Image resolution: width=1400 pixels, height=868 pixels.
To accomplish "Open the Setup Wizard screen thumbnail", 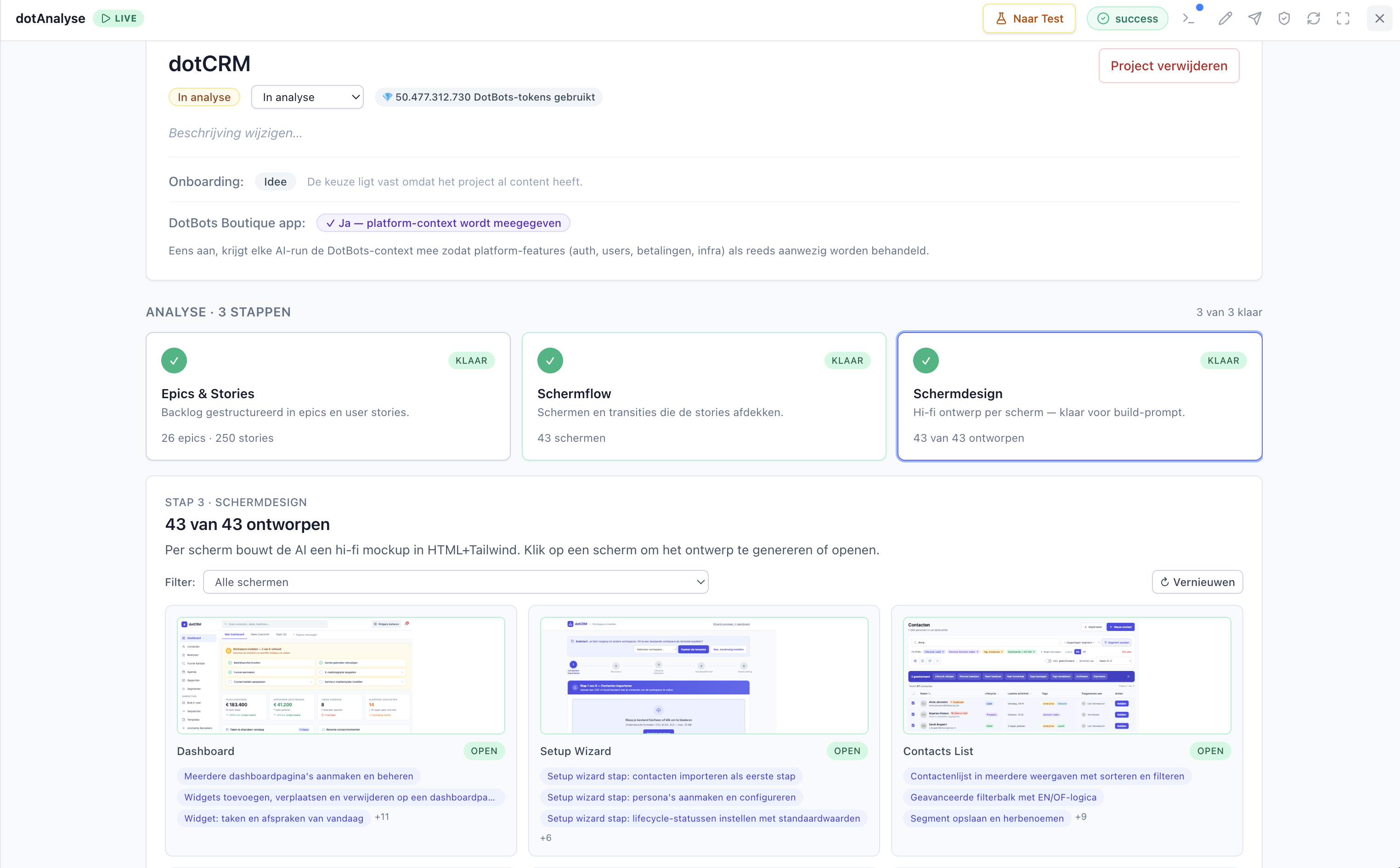I will 704,675.
